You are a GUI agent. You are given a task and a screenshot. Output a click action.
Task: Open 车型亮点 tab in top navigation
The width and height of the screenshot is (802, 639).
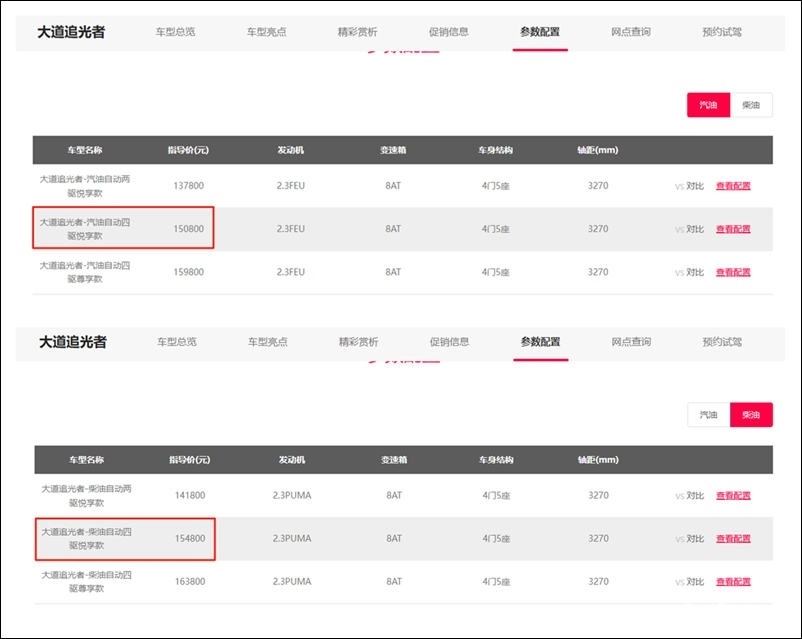[x=266, y=32]
